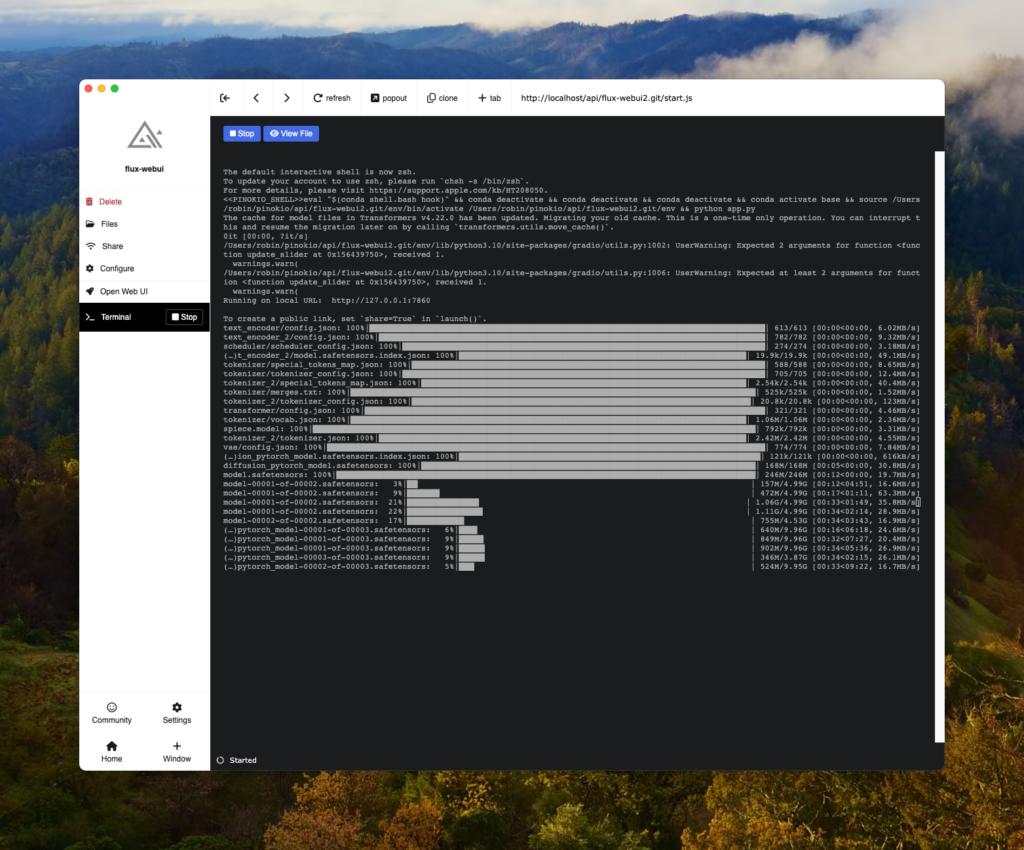The height and width of the screenshot is (850, 1024).
Task: Clone the current view
Action: coord(442,98)
